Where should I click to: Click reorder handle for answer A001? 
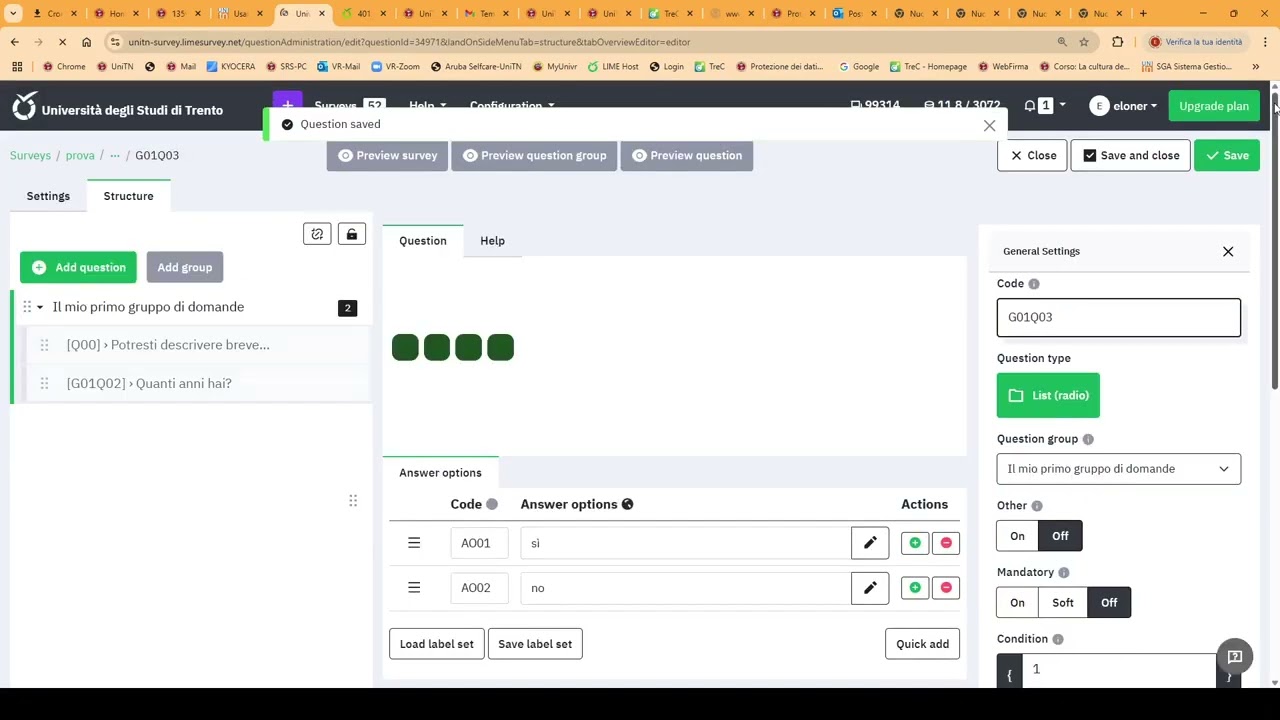[x=414, y=543]
